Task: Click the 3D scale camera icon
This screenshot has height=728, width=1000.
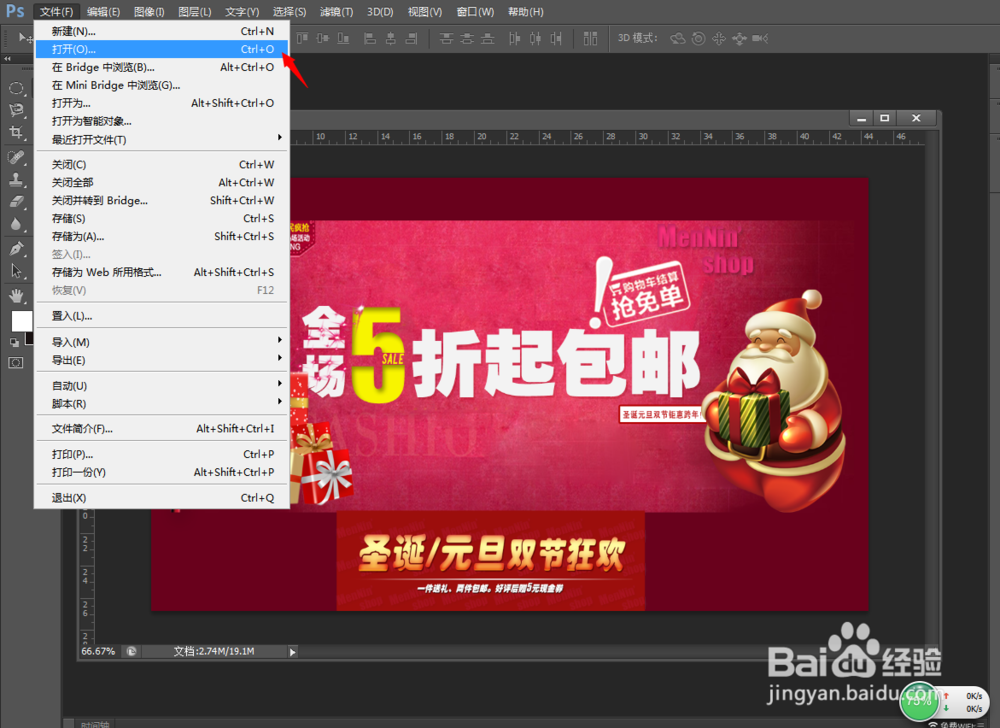Action: 760,38
